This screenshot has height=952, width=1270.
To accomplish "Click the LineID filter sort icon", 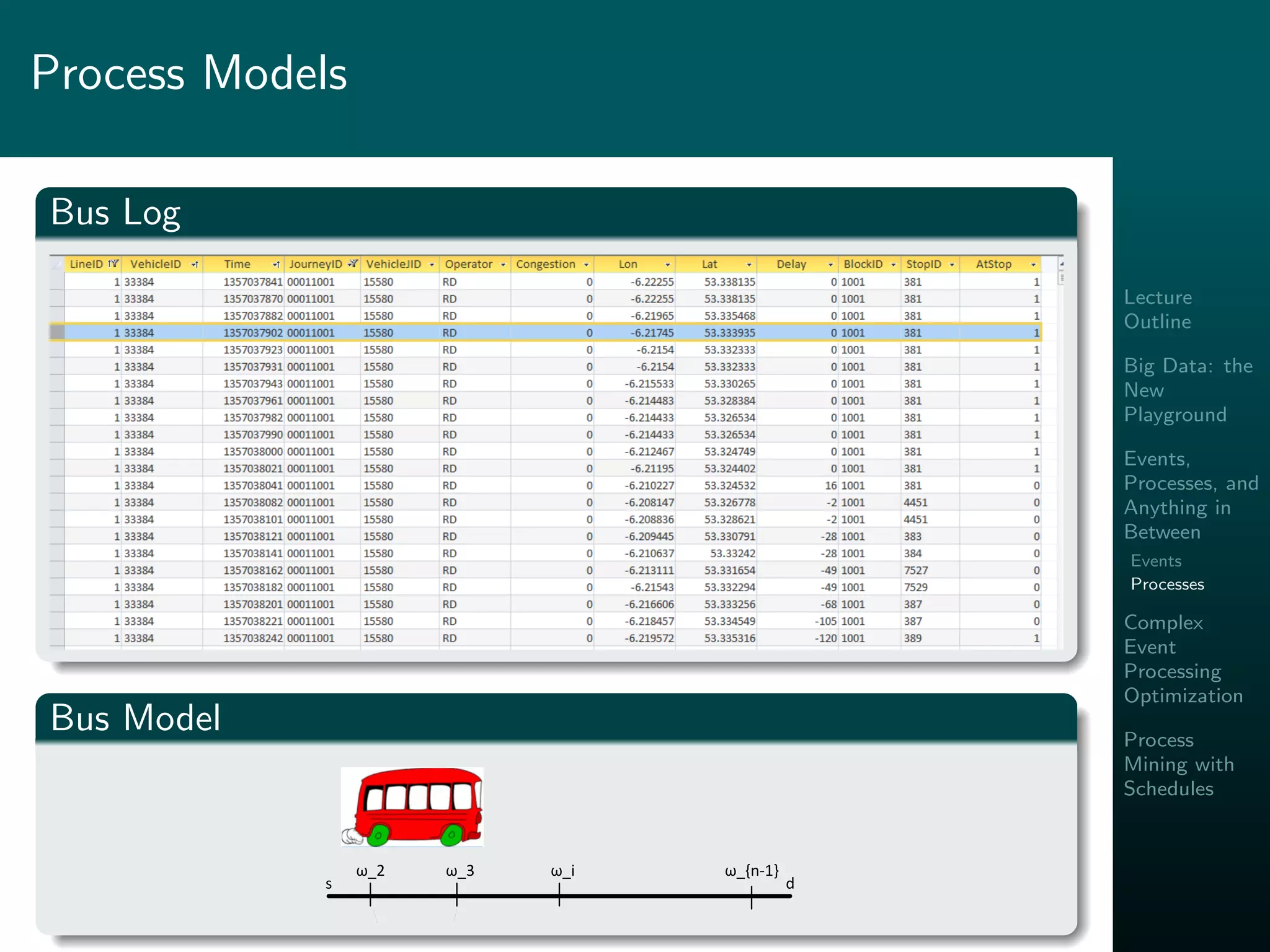I will click(x=113, y=264).
